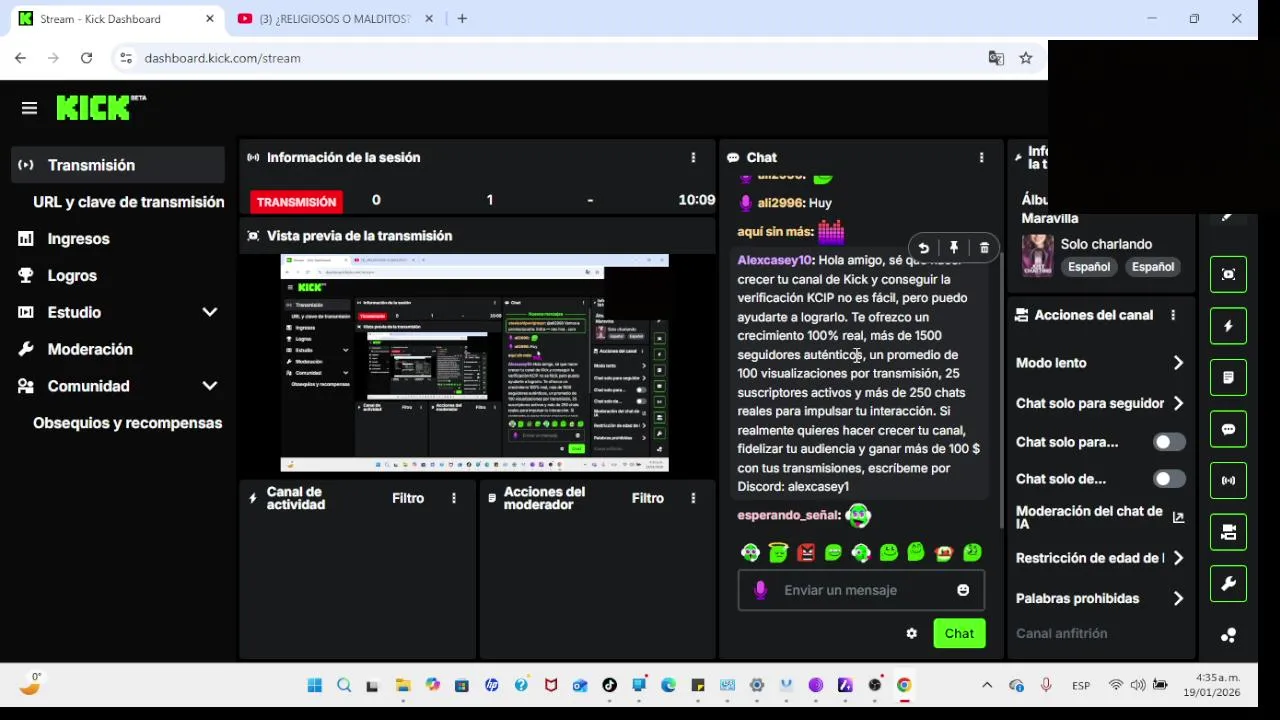Toggle the Chat solo para... switch
1280x720 pixels.
1169,442
